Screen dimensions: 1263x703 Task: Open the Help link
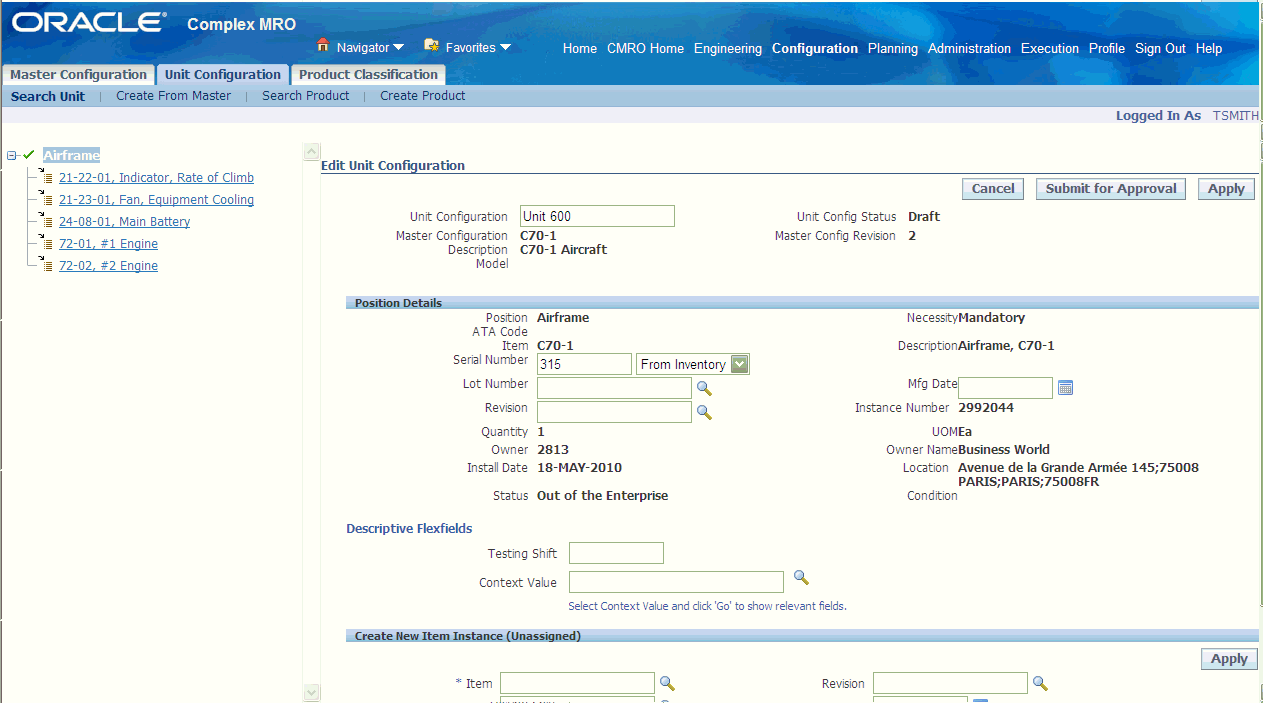pos(1209,48)
